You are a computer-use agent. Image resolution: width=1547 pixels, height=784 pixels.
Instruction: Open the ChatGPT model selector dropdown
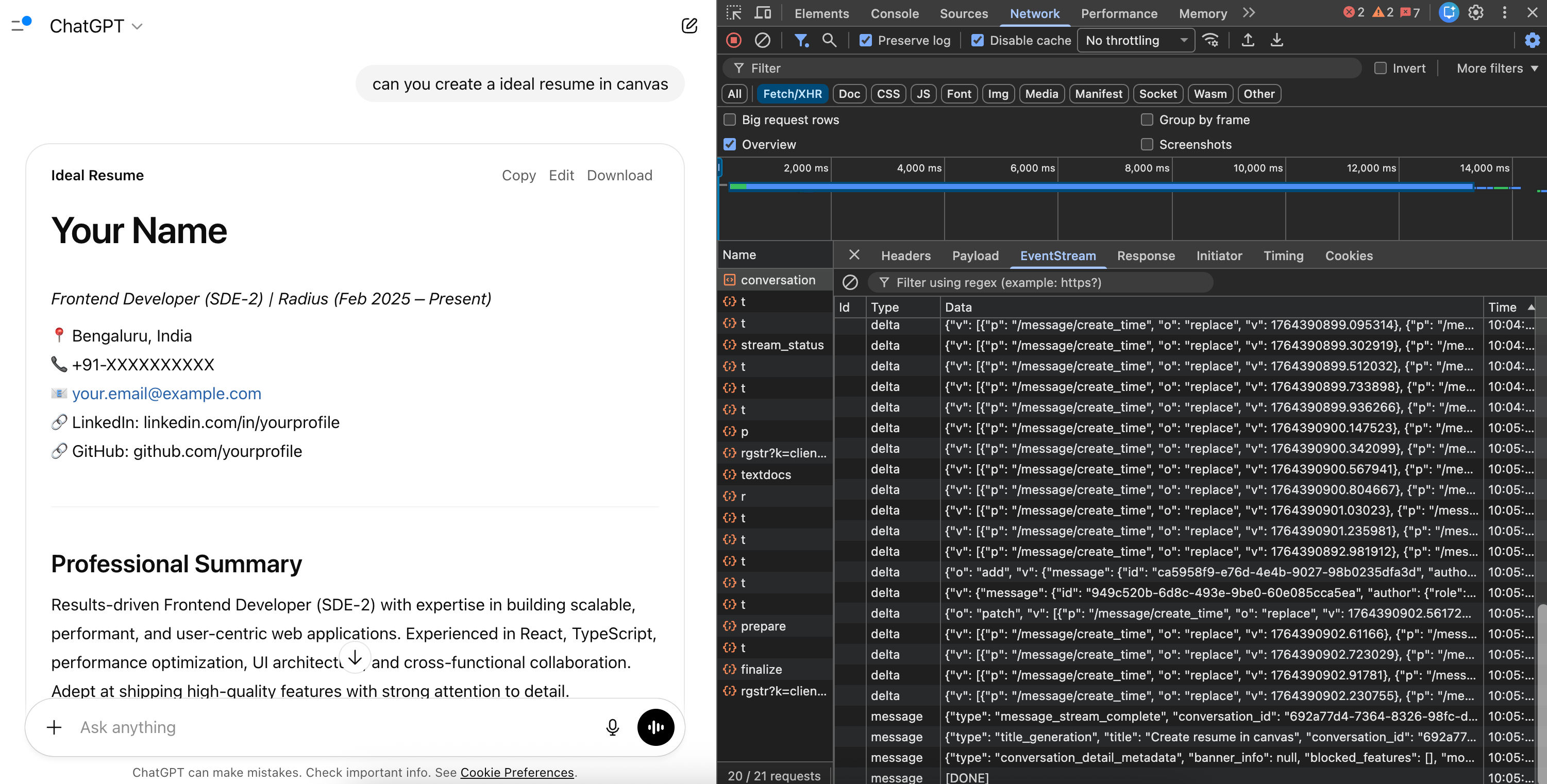(x=96, y=26)
